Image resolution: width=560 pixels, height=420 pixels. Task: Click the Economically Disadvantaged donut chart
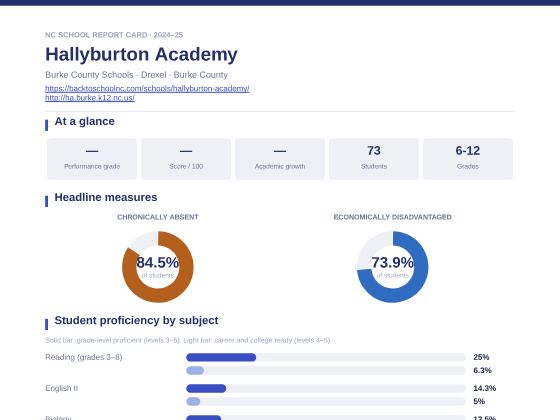[392, 267]
